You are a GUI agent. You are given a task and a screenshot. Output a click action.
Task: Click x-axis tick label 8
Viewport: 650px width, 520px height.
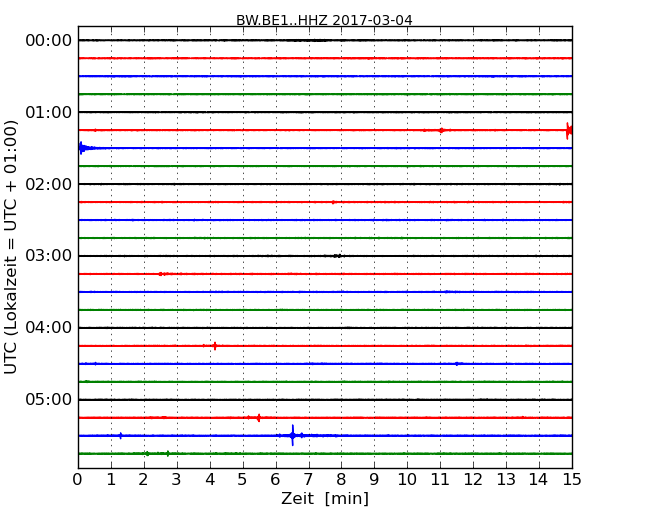click(x=341, y=480)
